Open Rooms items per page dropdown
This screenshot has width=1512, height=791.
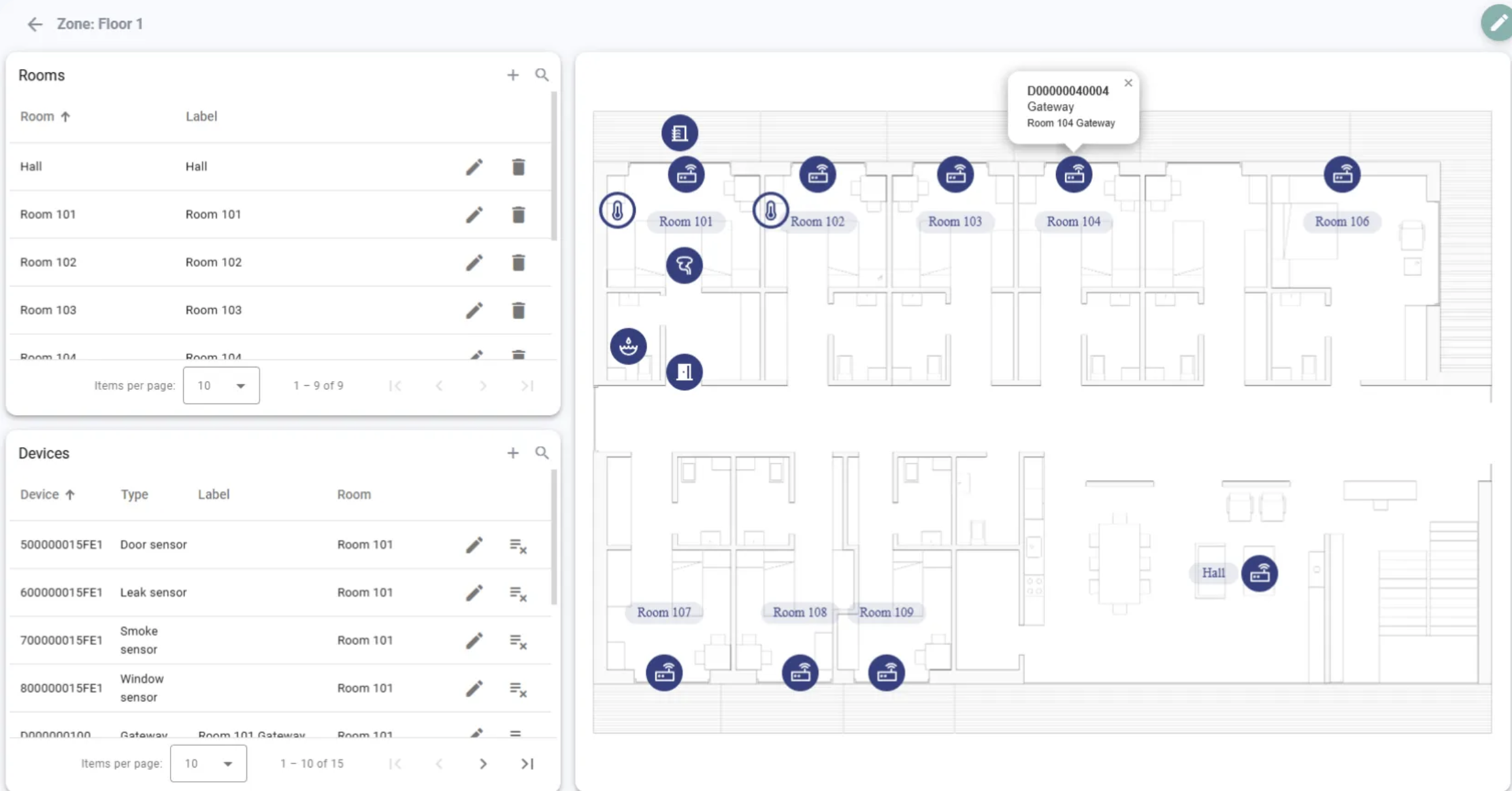221,386
